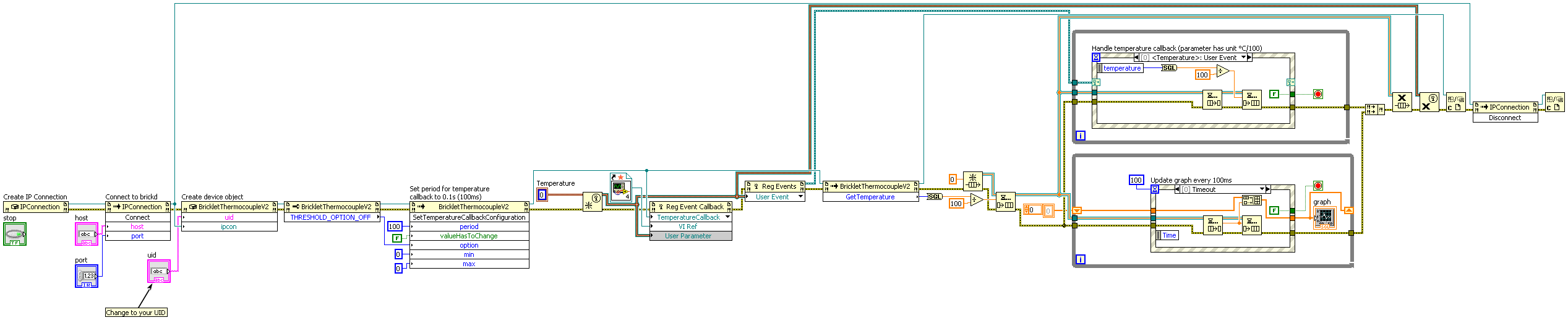Screen dimensions: 1568x320
Task: Click the period constant value 100
Action: [394, 227]
